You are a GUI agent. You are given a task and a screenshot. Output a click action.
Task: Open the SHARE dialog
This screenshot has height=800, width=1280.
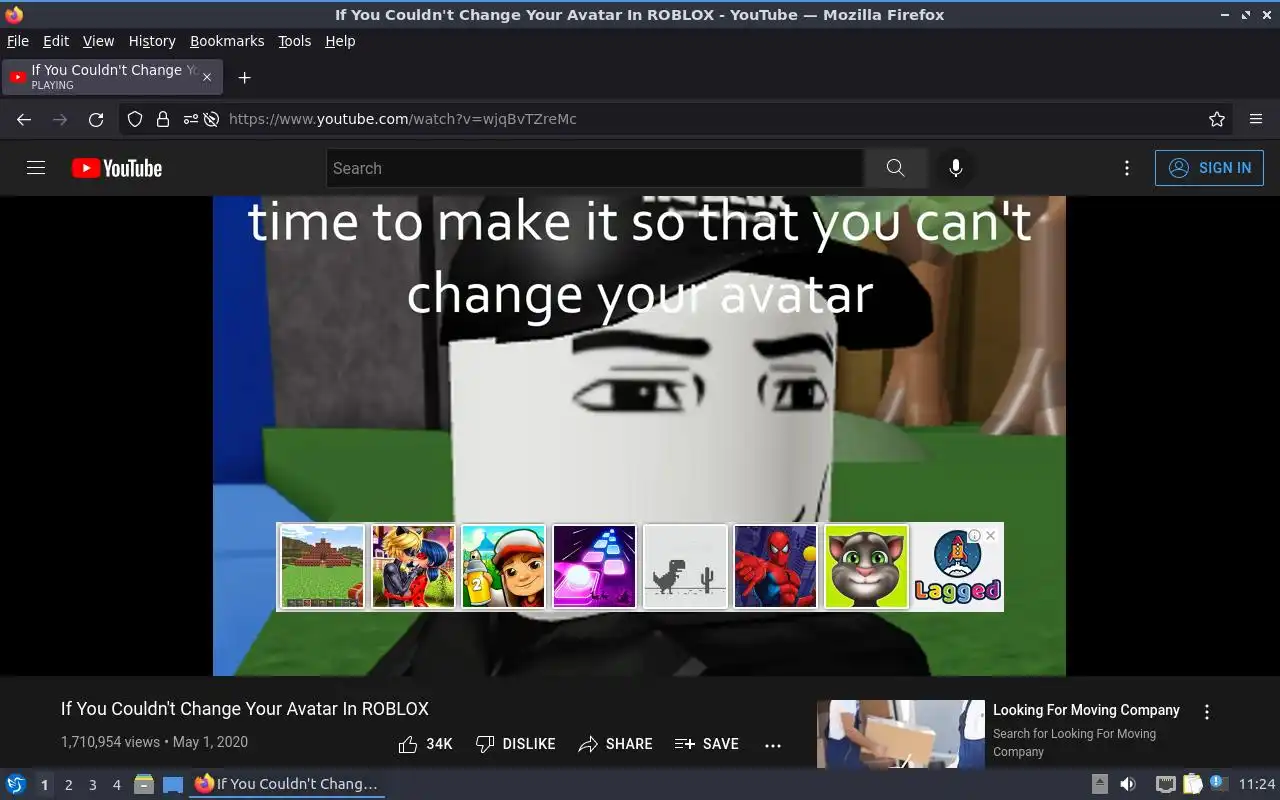pyautogui.click(x=615, y=744)
